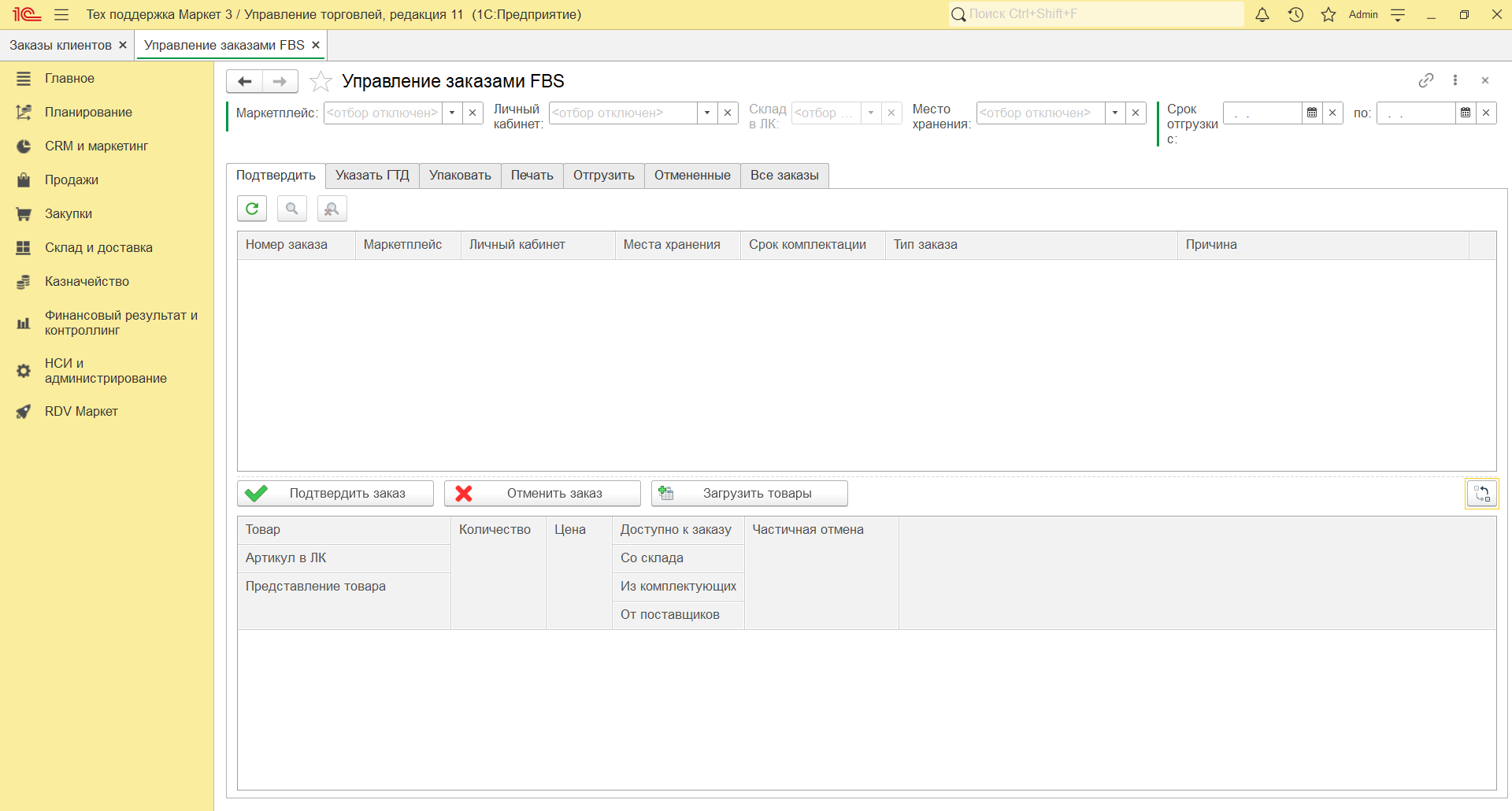Open calendar for the по end date
Screen dimensions: 1512x811
point(1466,113)
